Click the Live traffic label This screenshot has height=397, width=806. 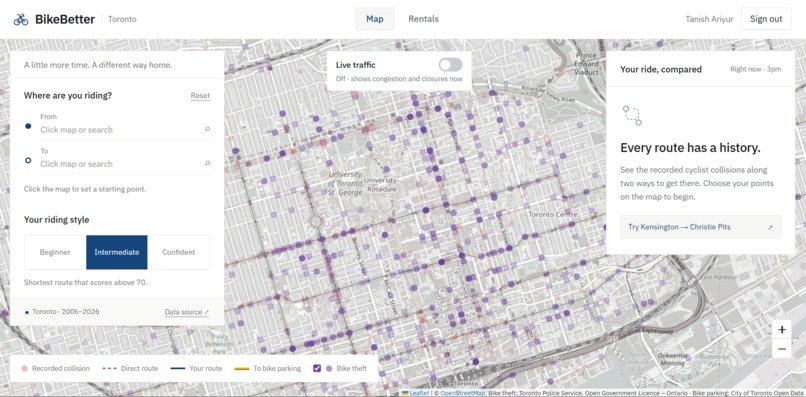click(356, 65)
